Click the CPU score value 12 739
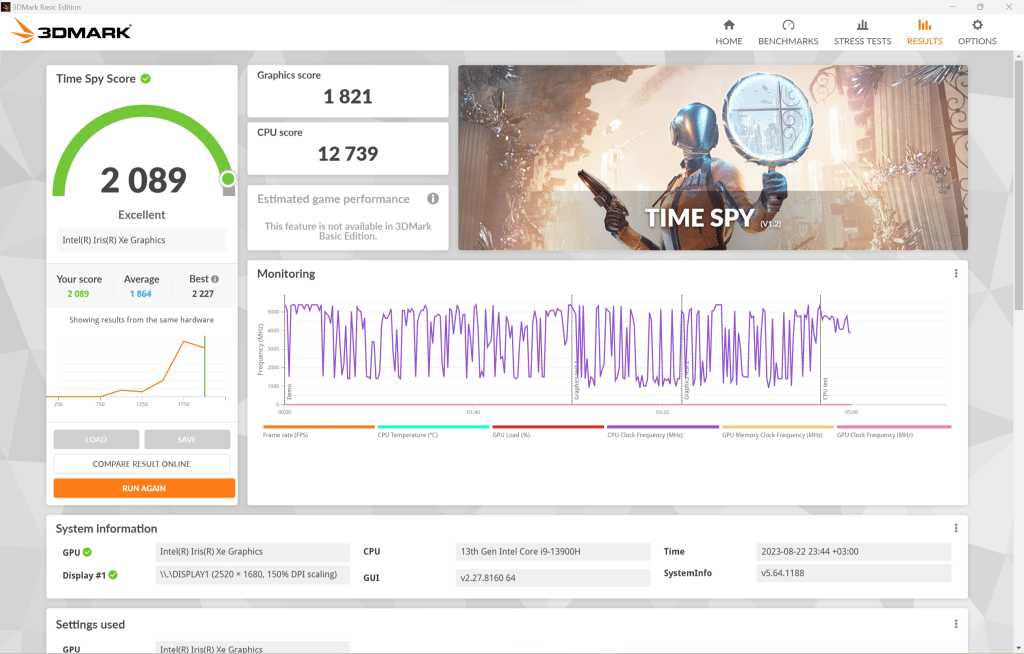 pos(348,154)
